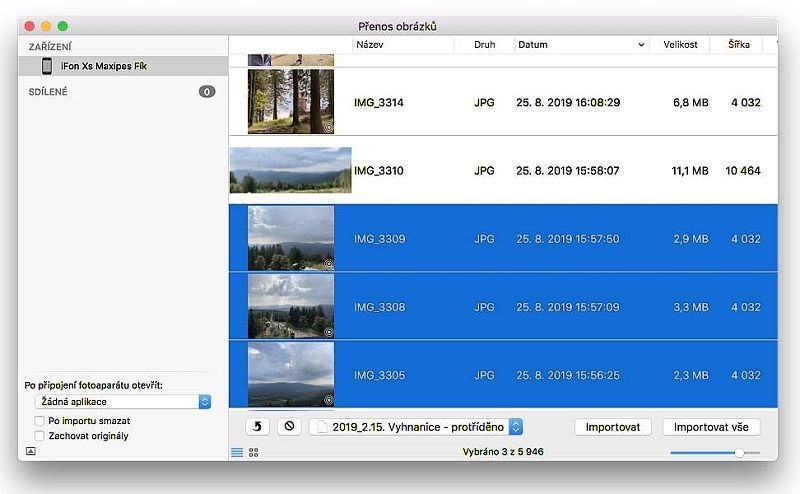Image resolution: width=800 pixels, height=494 pixels.
Task: Select "iFon Xs Maxipes Fík" device
Action: (123, 66)
